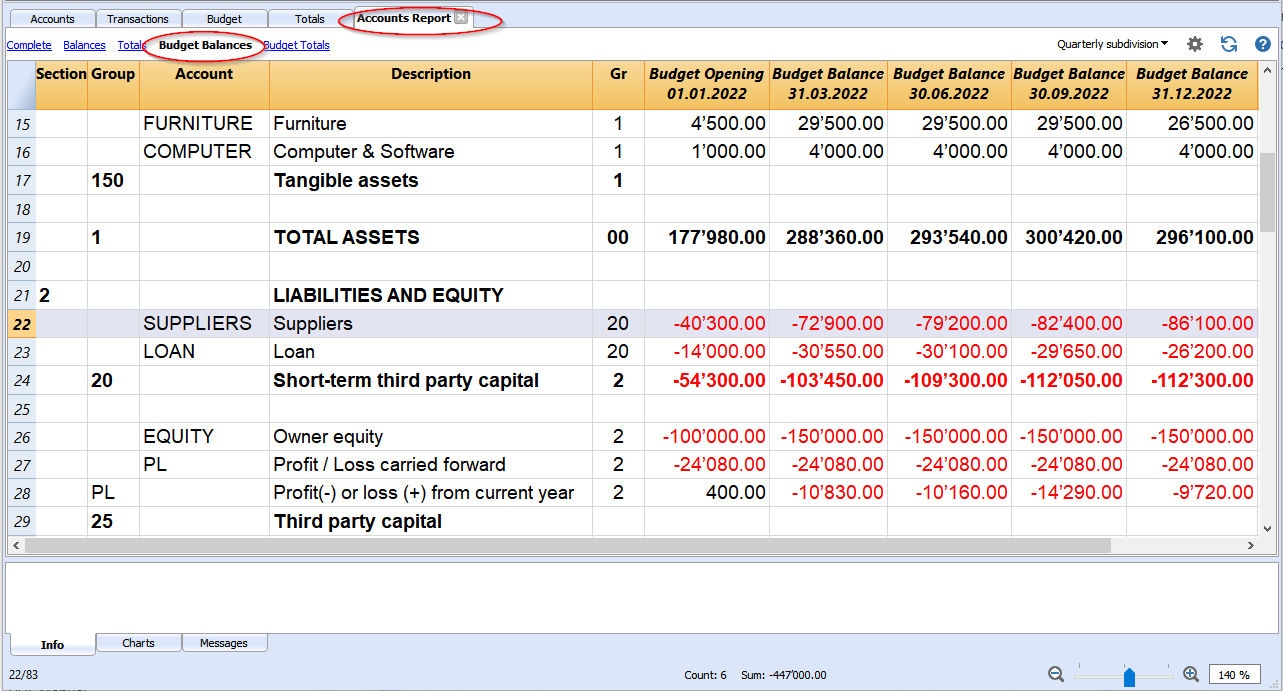This screenshot has width=1283, height=691.
Task: Switch to the Charts bottom tab
Action: pyautogui.click(x=138, y=643)
